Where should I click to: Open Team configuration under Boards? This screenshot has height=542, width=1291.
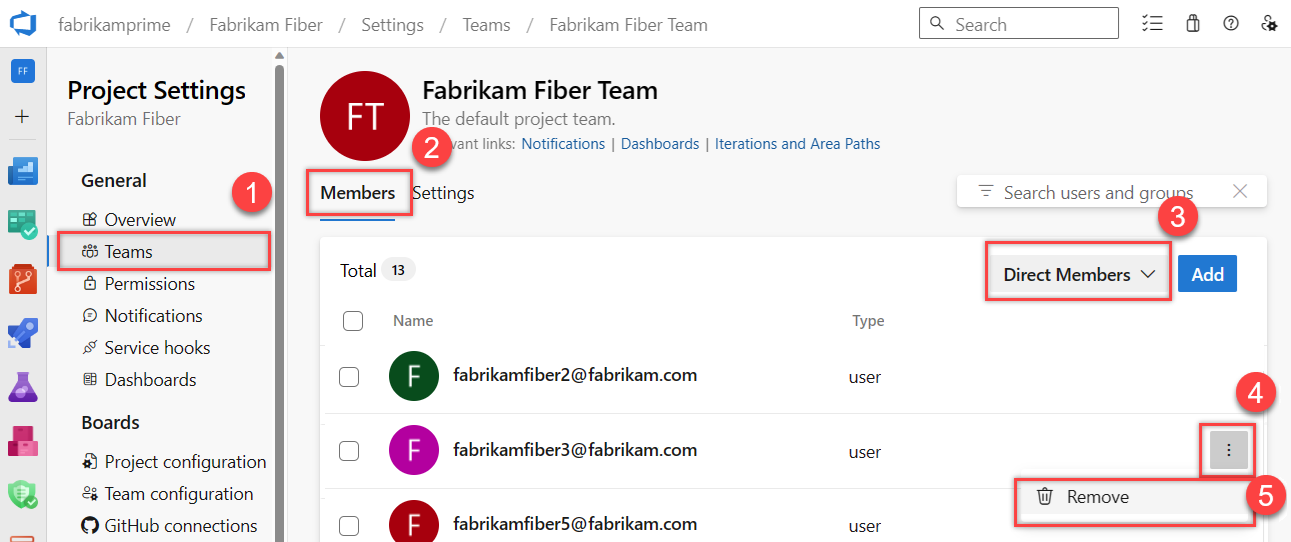pos(167,494)
